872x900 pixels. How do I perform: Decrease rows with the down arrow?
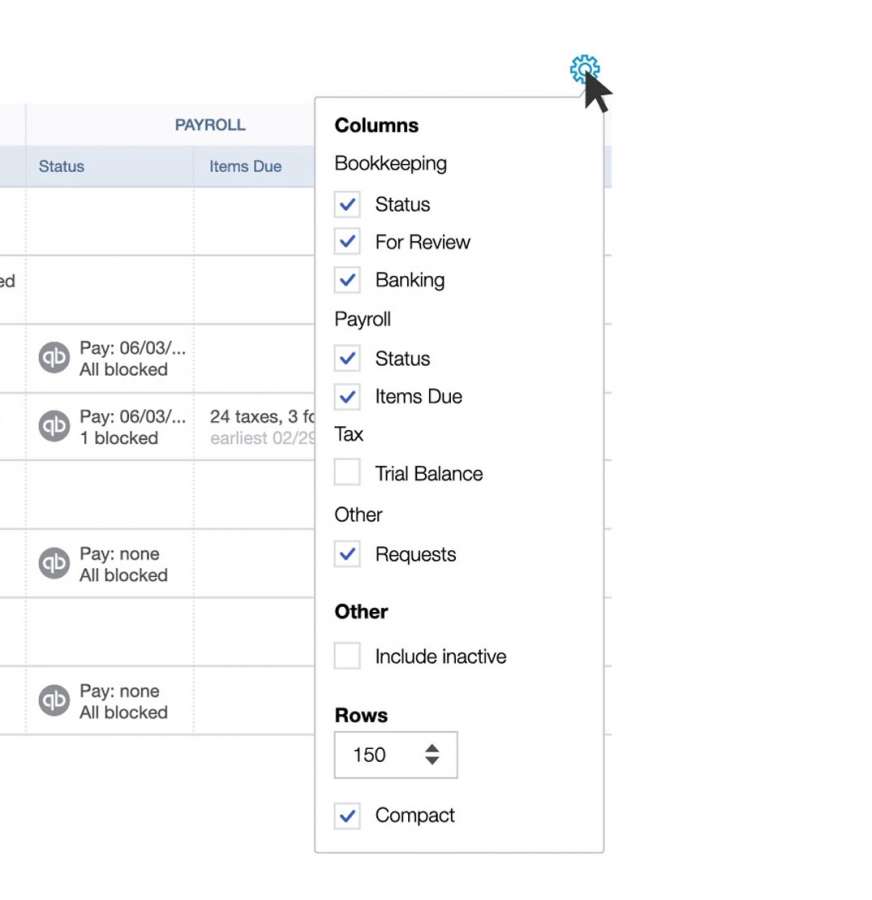(432, 760)
